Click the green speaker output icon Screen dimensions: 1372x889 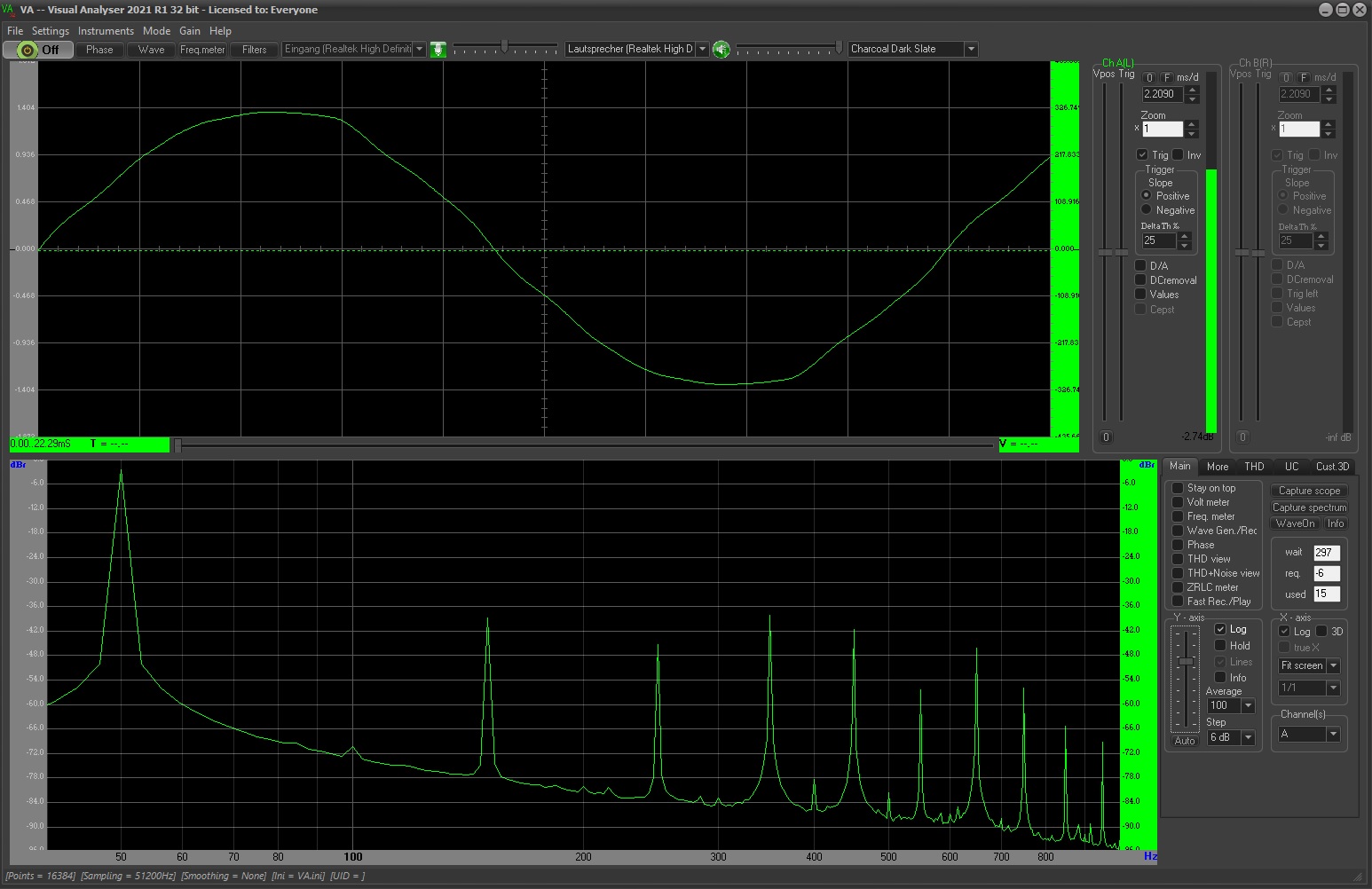721,50
